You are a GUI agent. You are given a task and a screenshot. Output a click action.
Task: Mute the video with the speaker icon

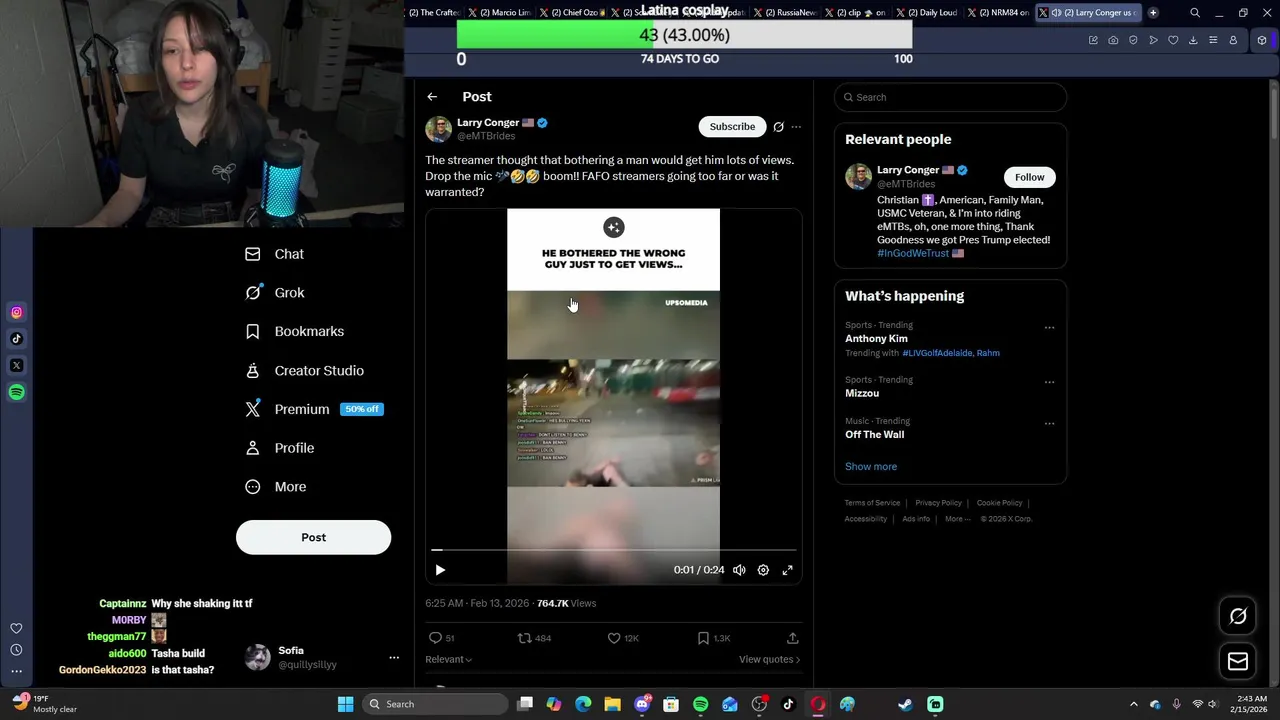pyautogui.click(x=739, y=570)
